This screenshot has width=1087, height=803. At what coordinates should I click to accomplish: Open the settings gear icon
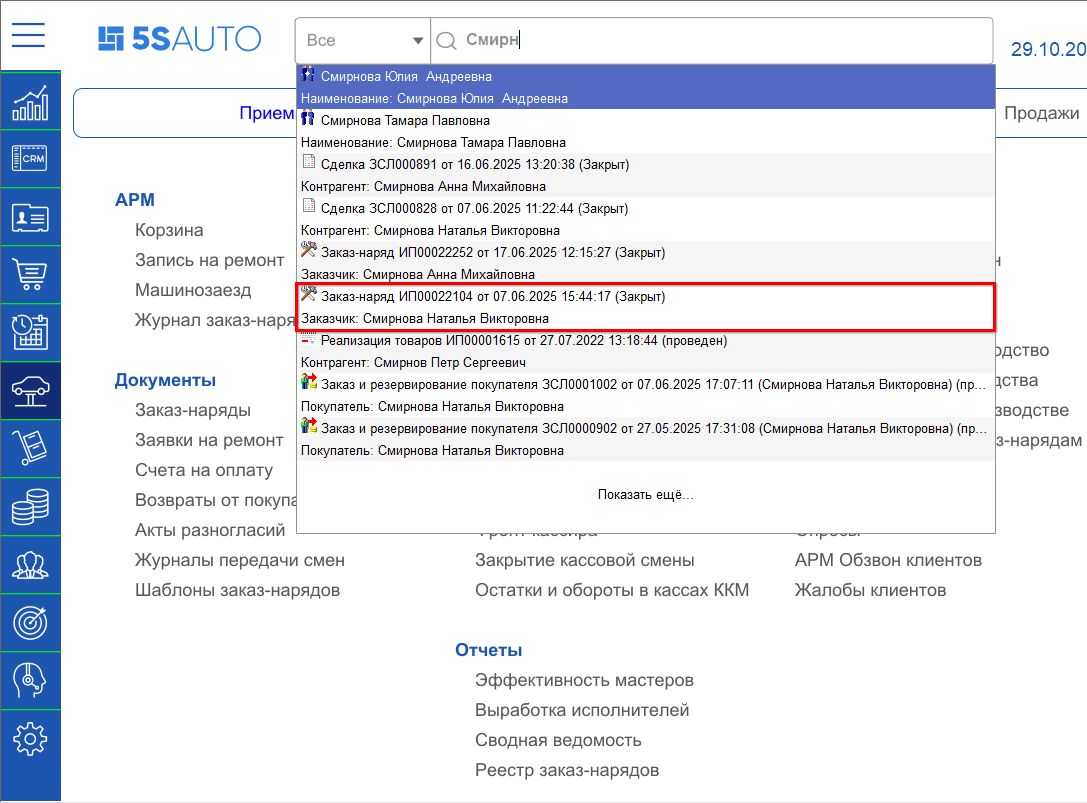click(x=30, y=738)
